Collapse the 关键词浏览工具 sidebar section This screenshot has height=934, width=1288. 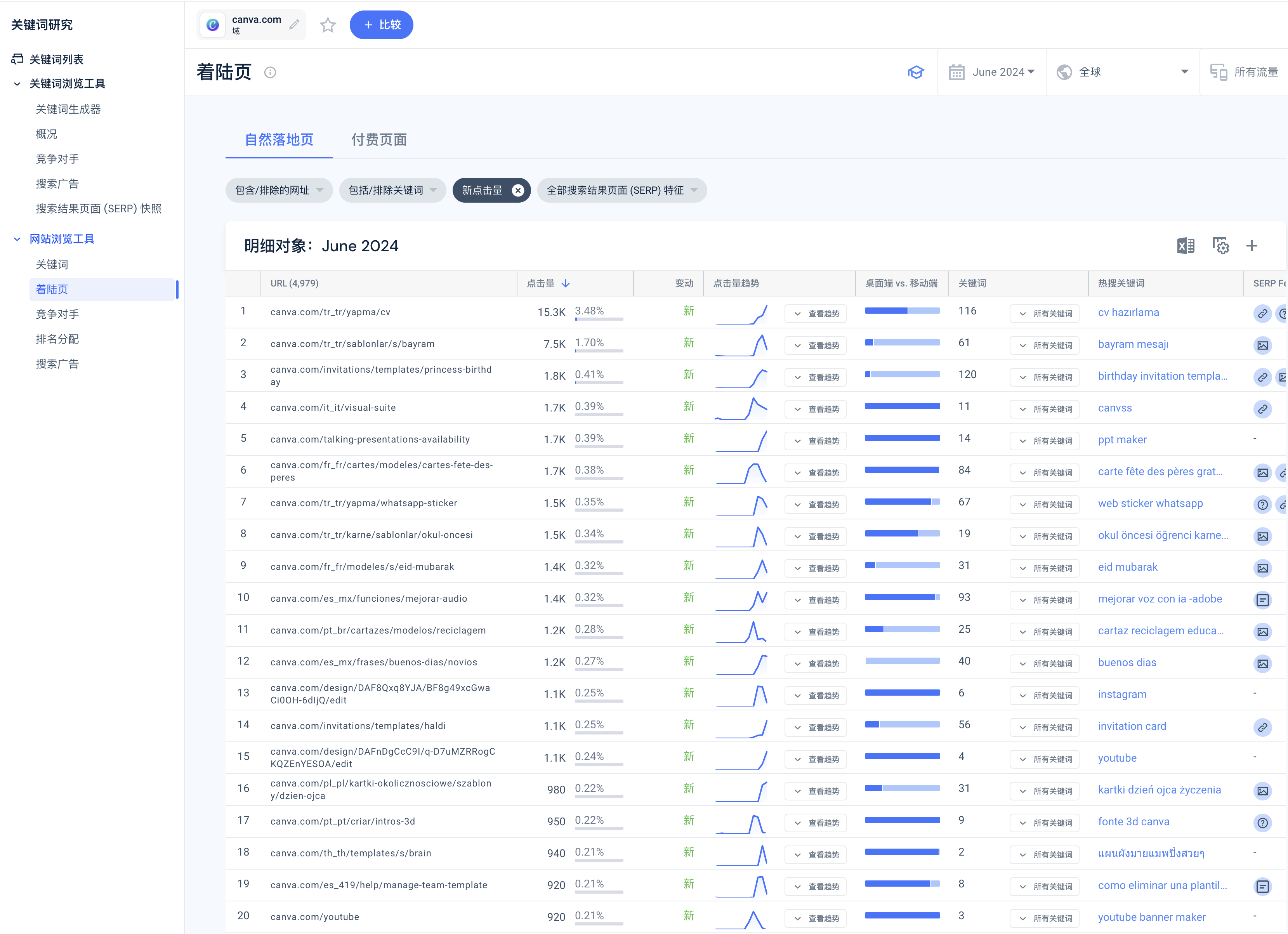[17, 84]
